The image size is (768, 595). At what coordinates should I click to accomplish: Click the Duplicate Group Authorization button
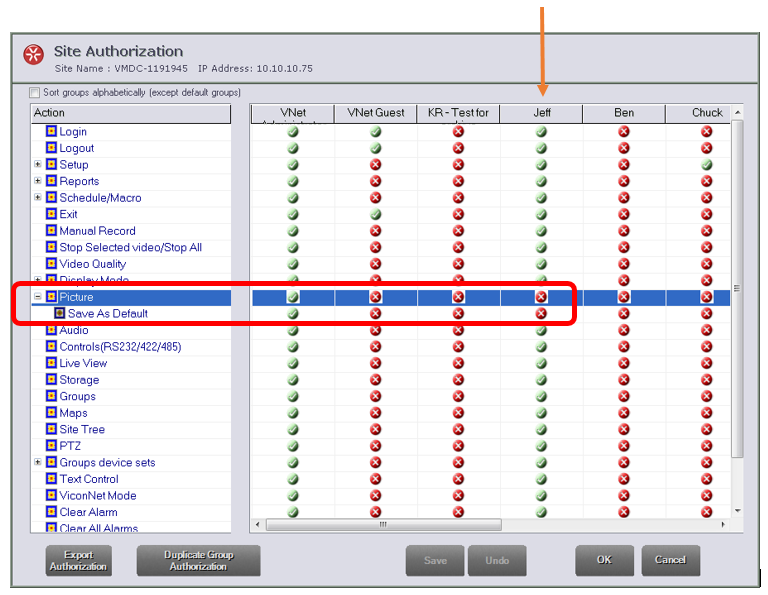coord(198,561)
